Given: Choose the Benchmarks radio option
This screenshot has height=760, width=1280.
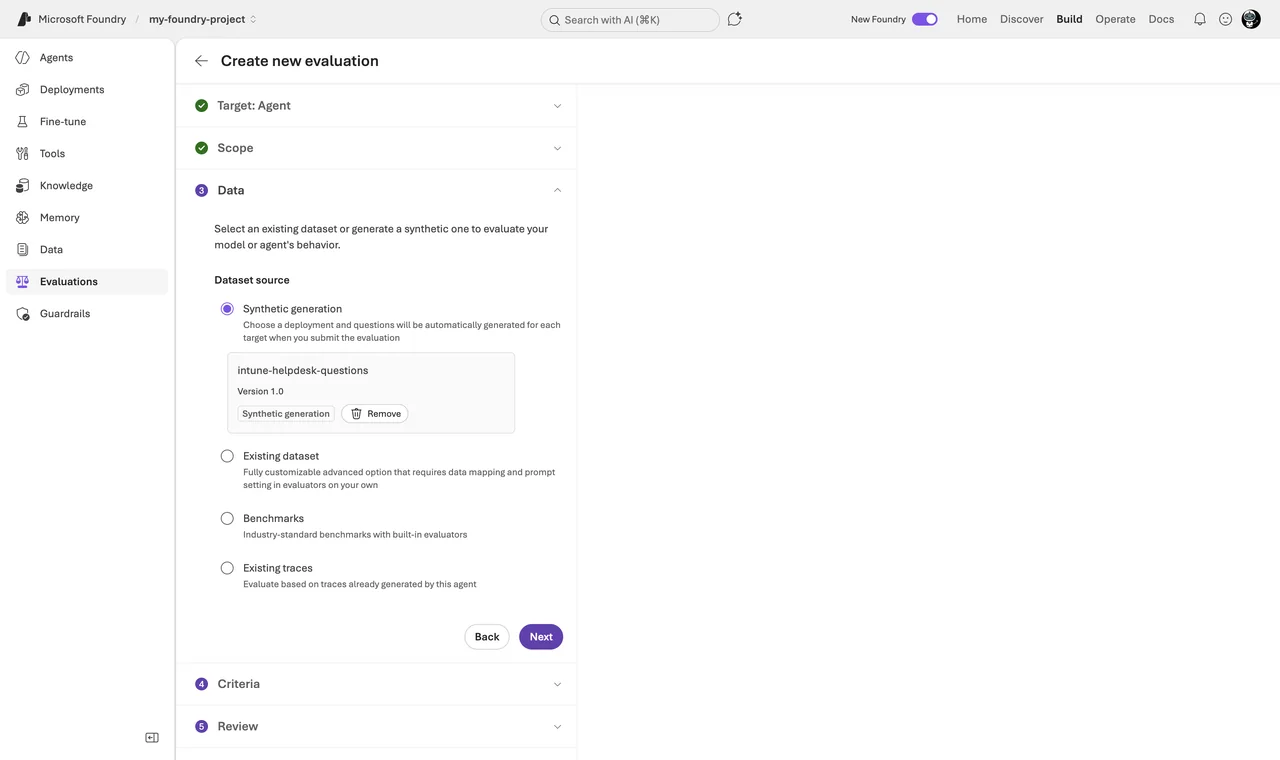Looking at the screenshot, I should click(x=227, y=519).
